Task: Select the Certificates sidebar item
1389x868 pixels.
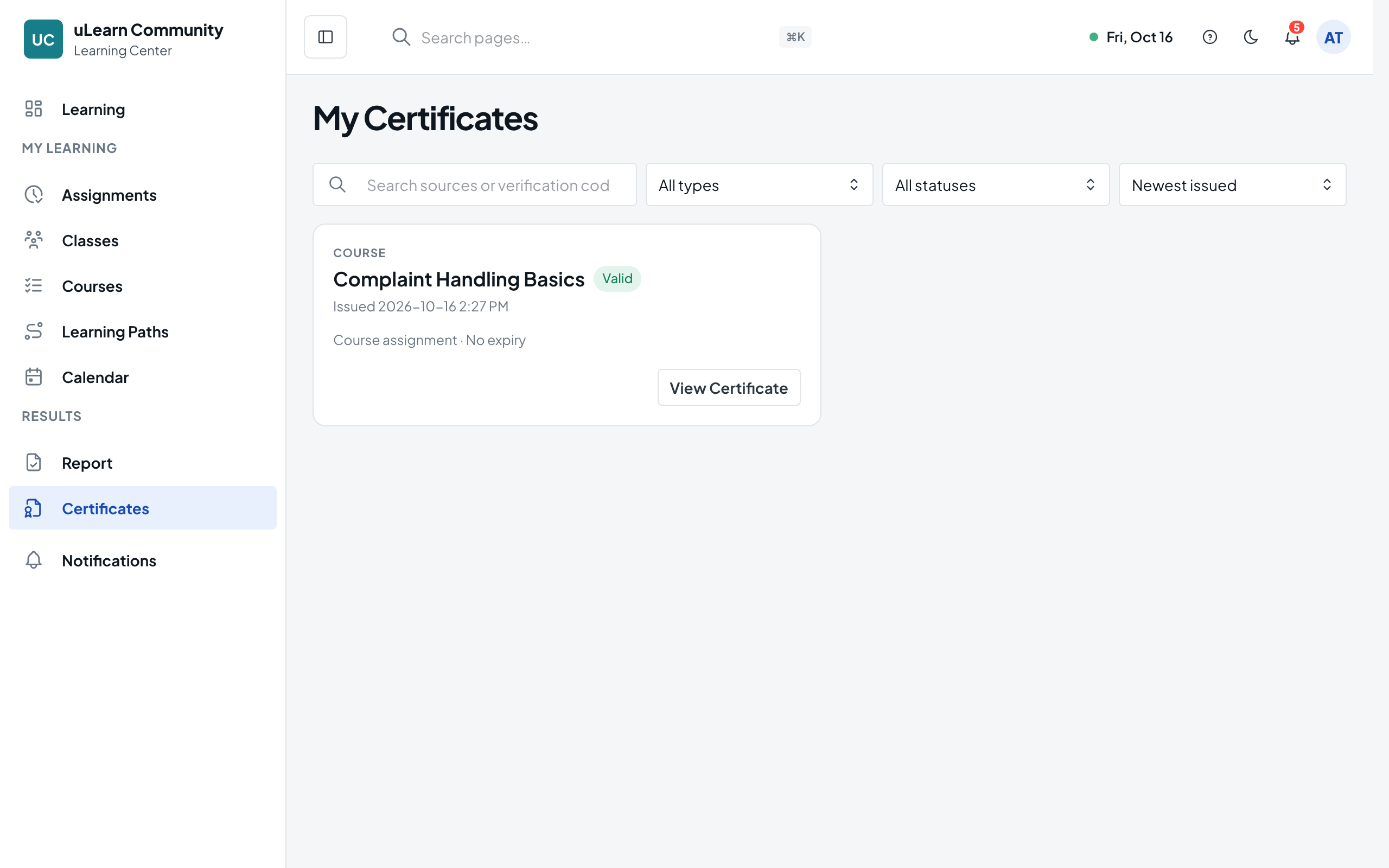Action: coord(142,508)
